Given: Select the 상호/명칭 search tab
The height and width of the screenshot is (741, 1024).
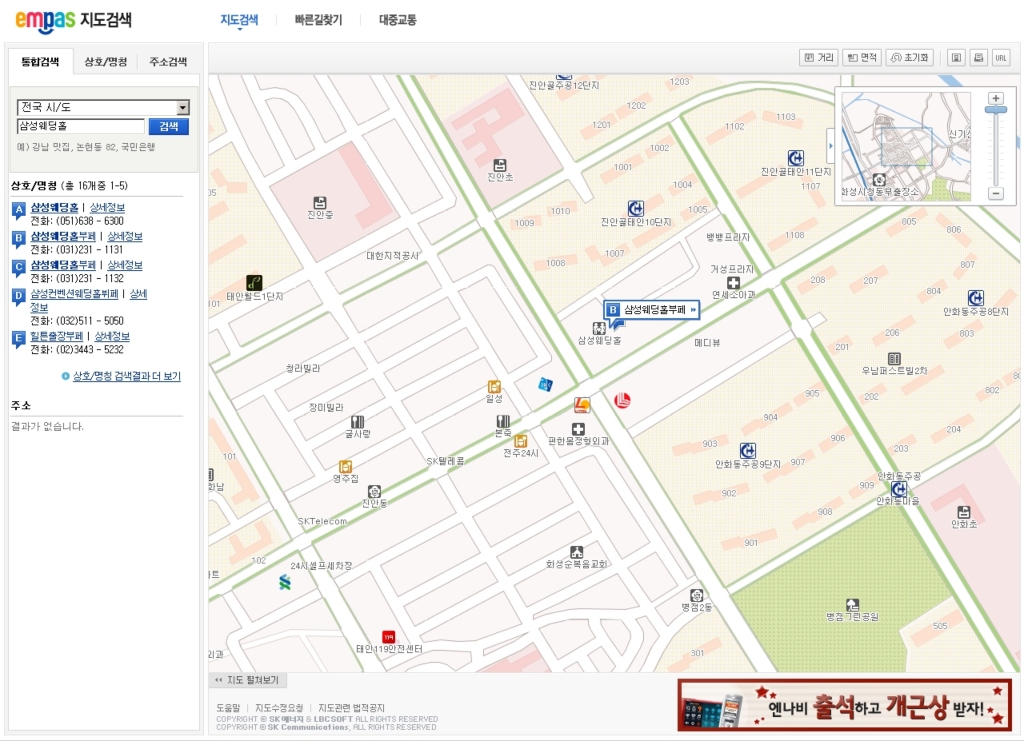Looking at the screenshot, I should click(106, 62).
